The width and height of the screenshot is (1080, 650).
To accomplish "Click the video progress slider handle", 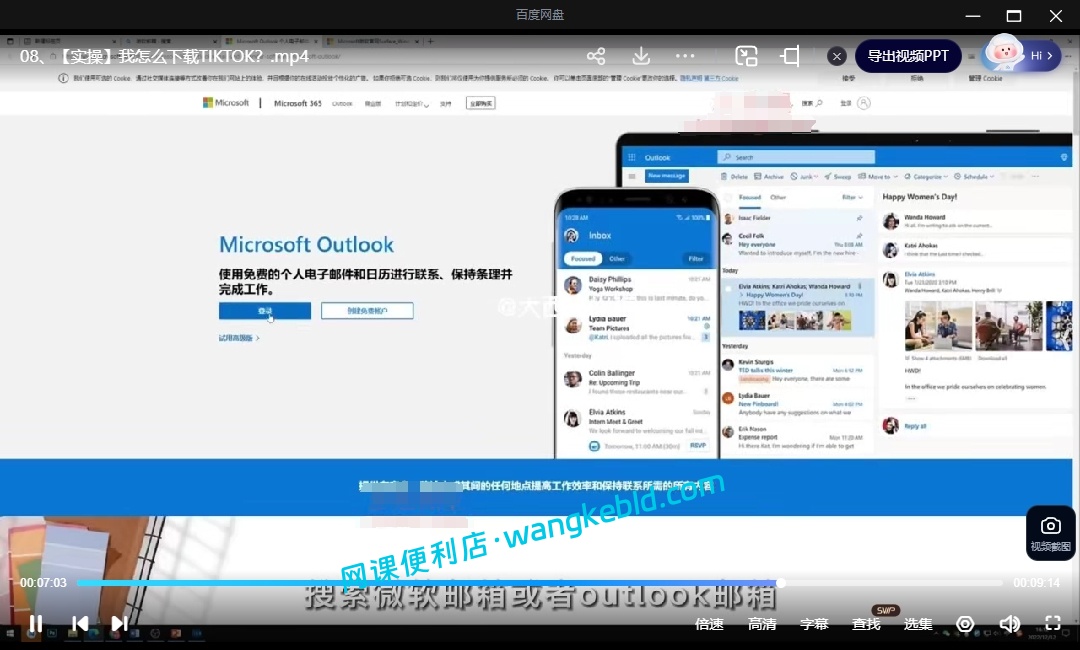I will click(781, 583).
